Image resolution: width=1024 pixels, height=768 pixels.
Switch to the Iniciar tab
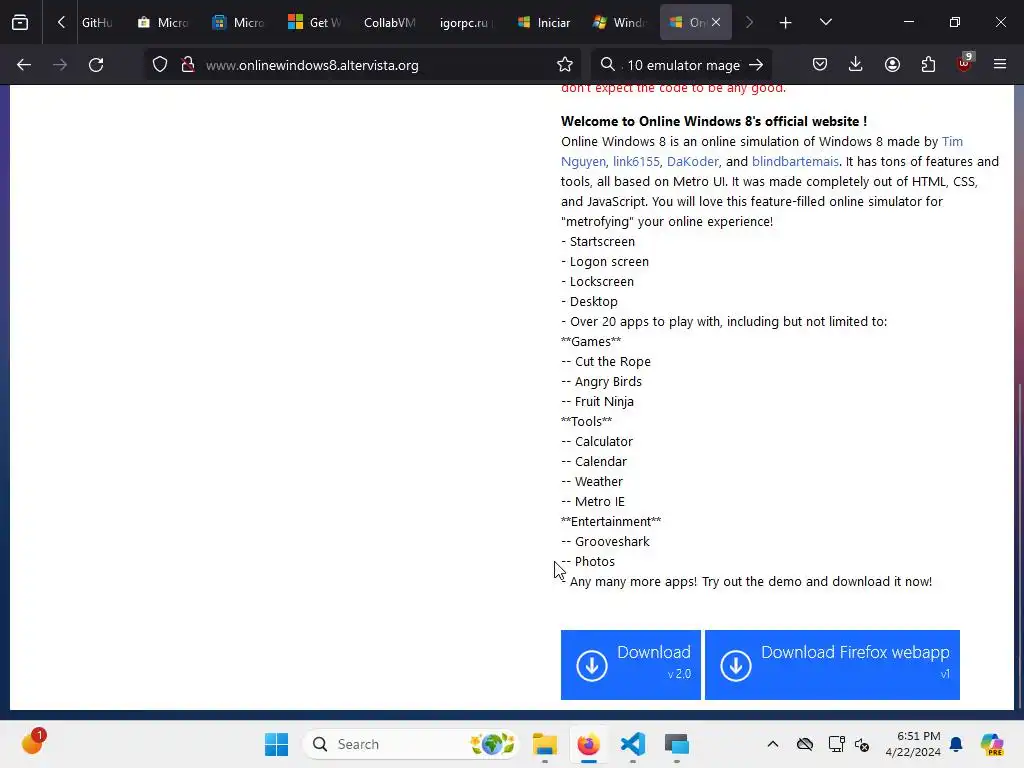[x=544, y=22]
